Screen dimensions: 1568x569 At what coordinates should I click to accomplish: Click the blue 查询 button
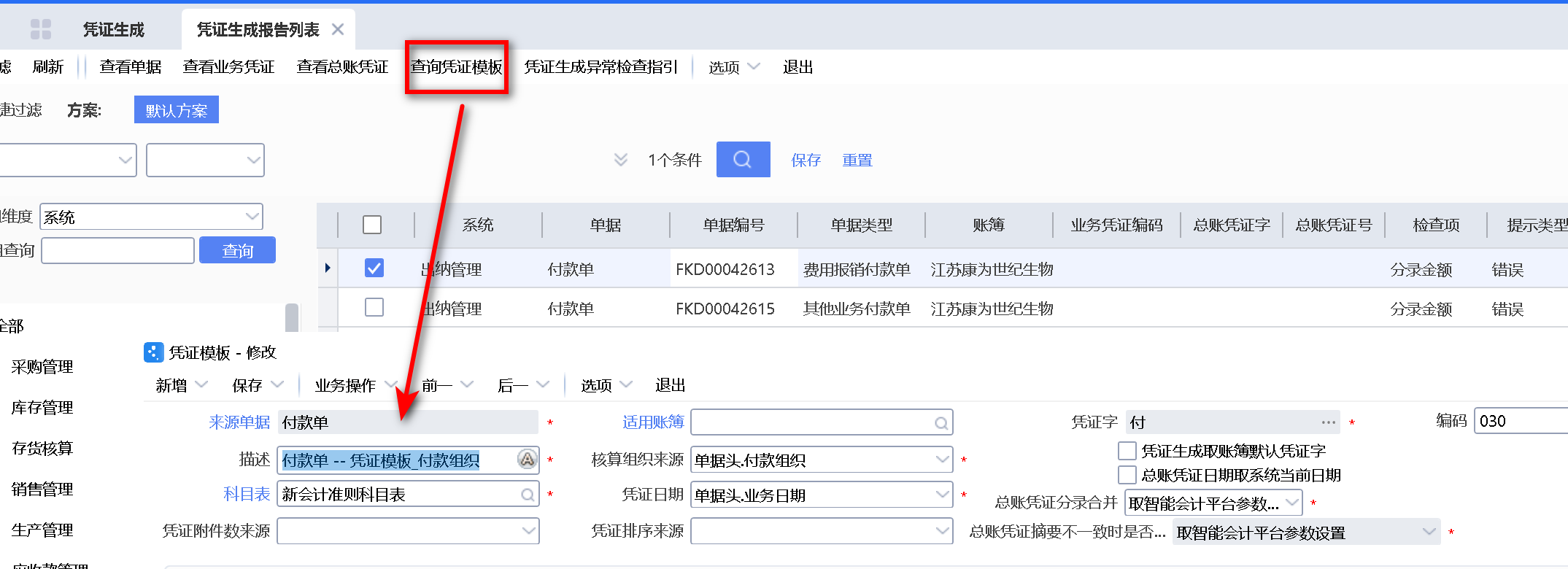pos(238,250)
